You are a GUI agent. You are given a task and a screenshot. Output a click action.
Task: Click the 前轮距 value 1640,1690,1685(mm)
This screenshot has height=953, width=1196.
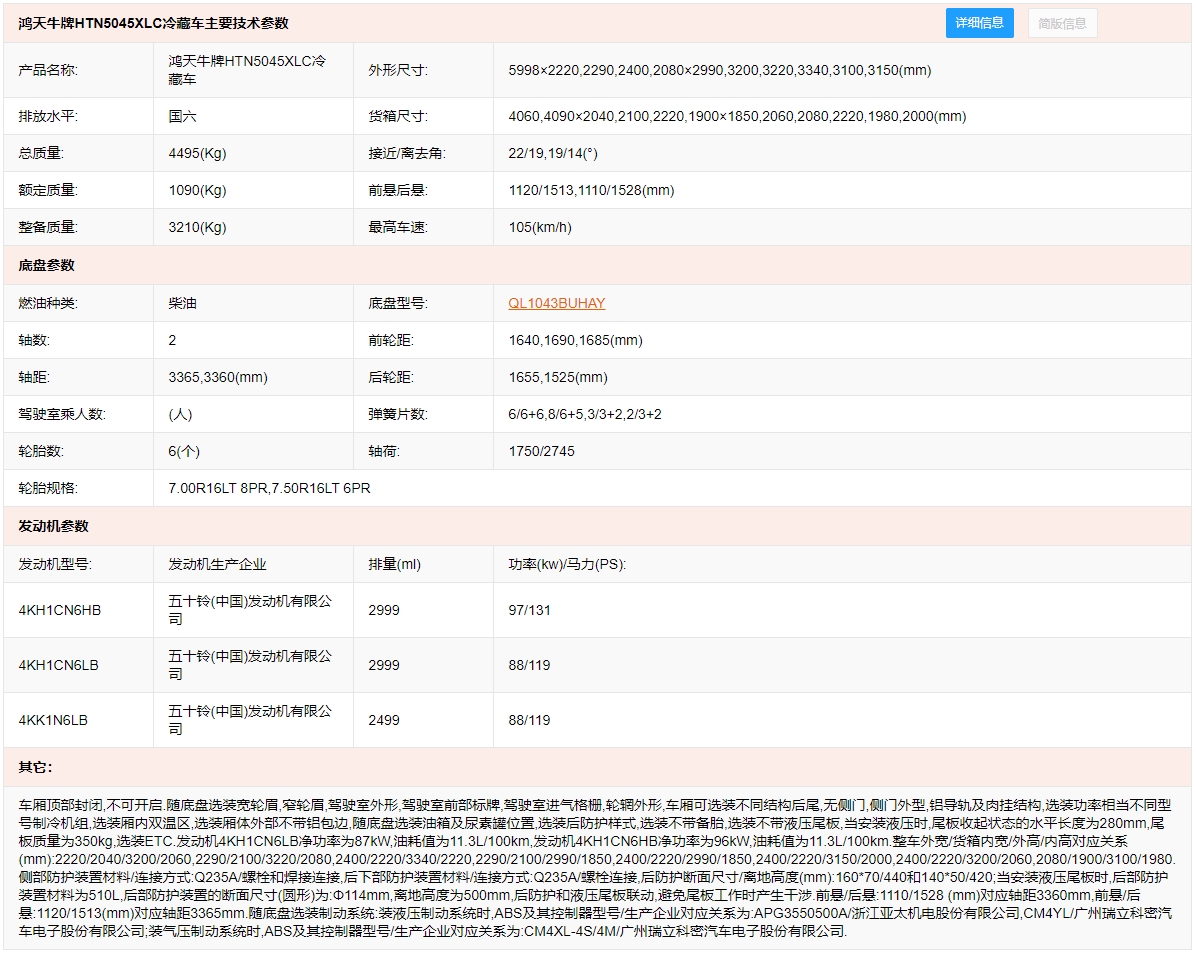coord(575,340)
